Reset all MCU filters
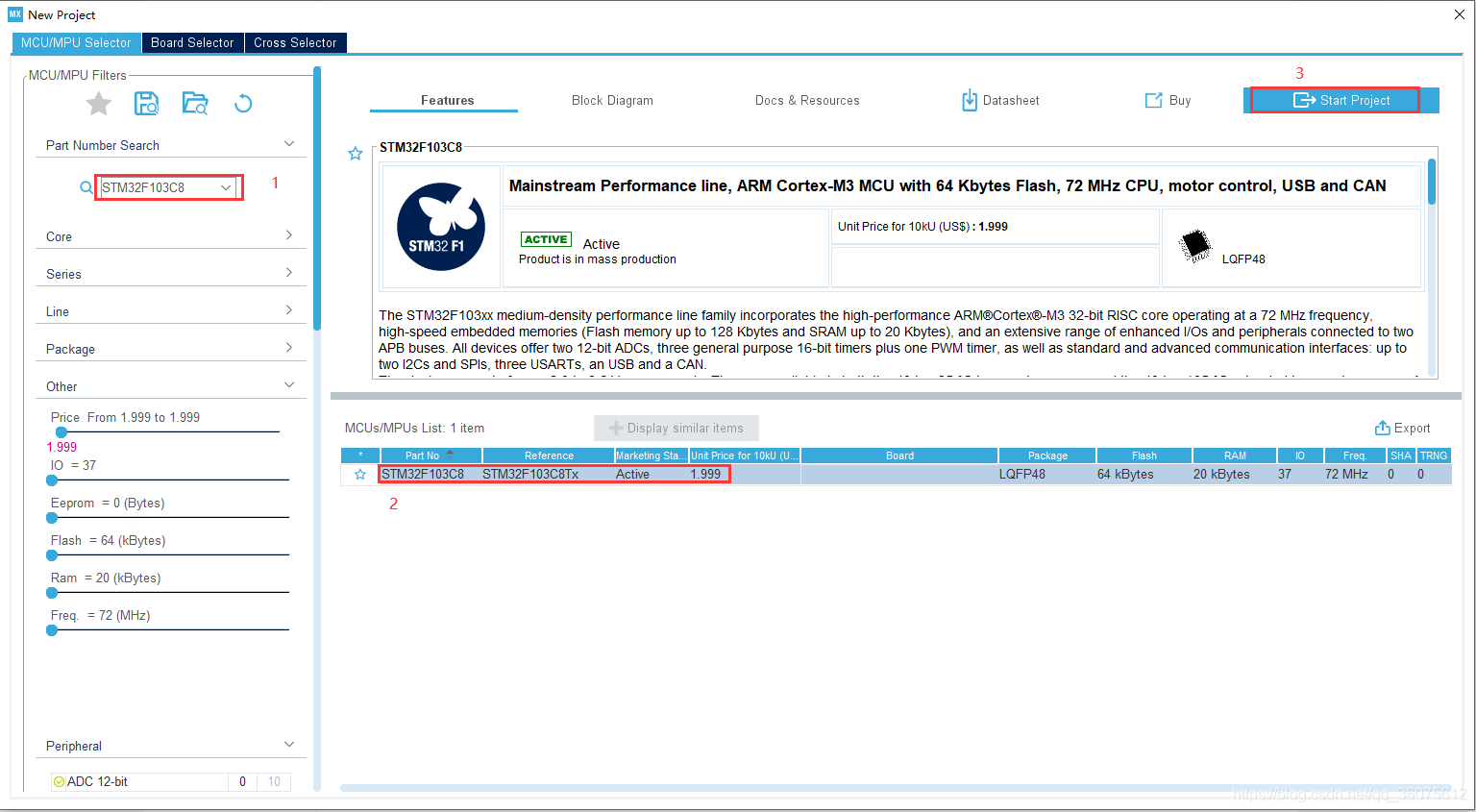This screenshot has height=812, width=1476. (x=243, y=104)
